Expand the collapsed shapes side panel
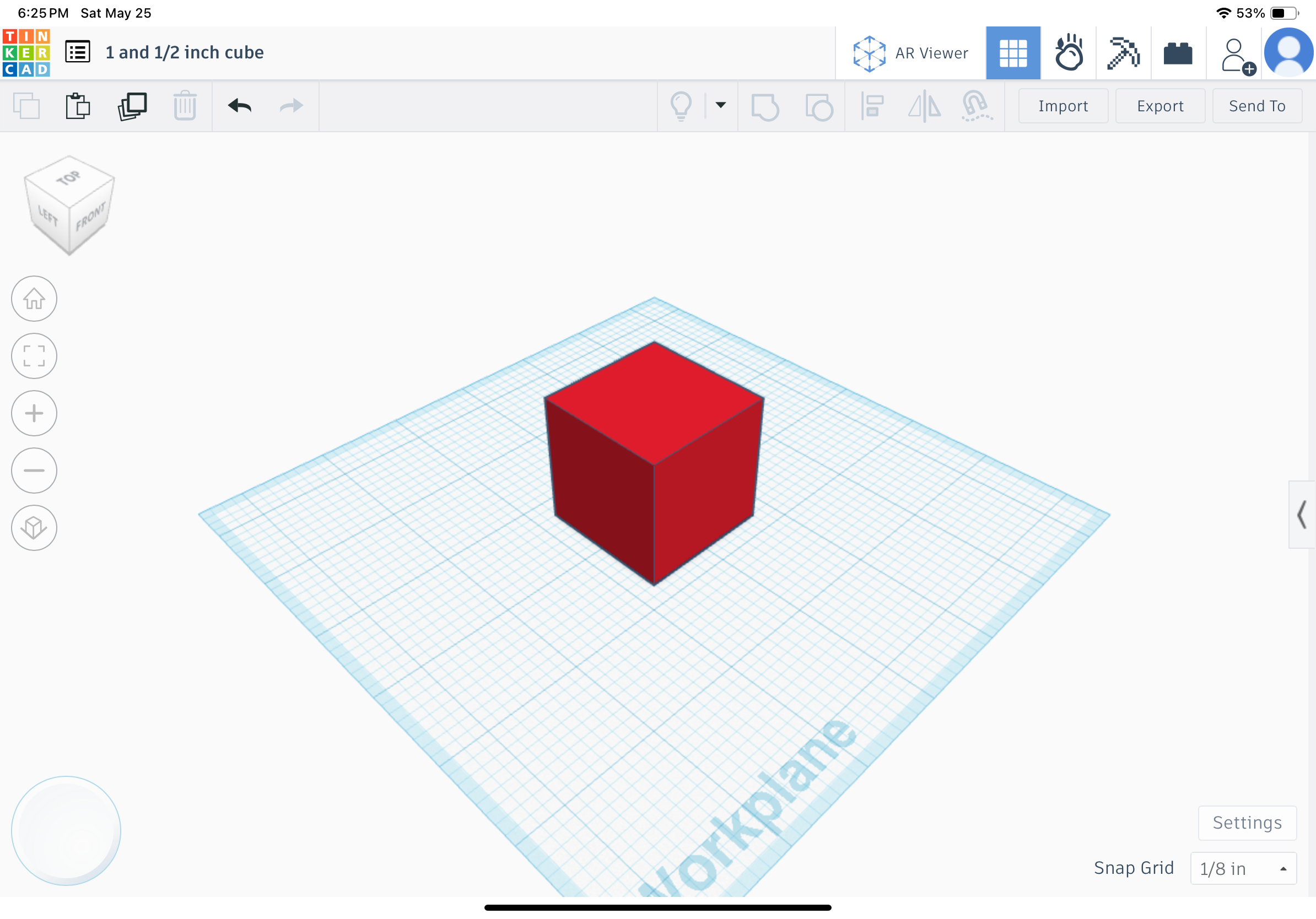Screen dimensions: 1316x919 [x=1302, y=515]
